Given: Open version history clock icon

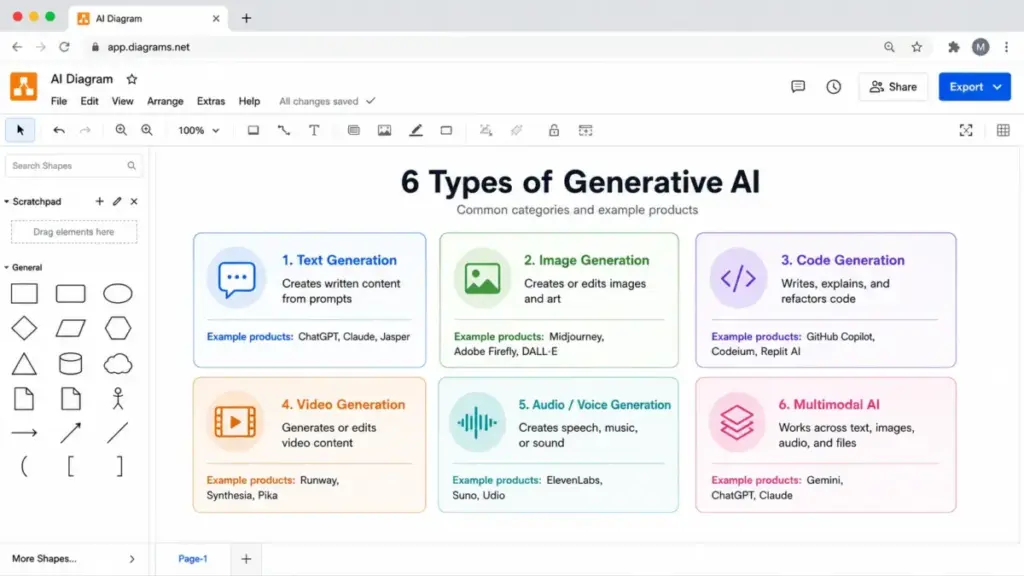Looking at the screenshot, I should pyautogui.click(x=833, y=86).
